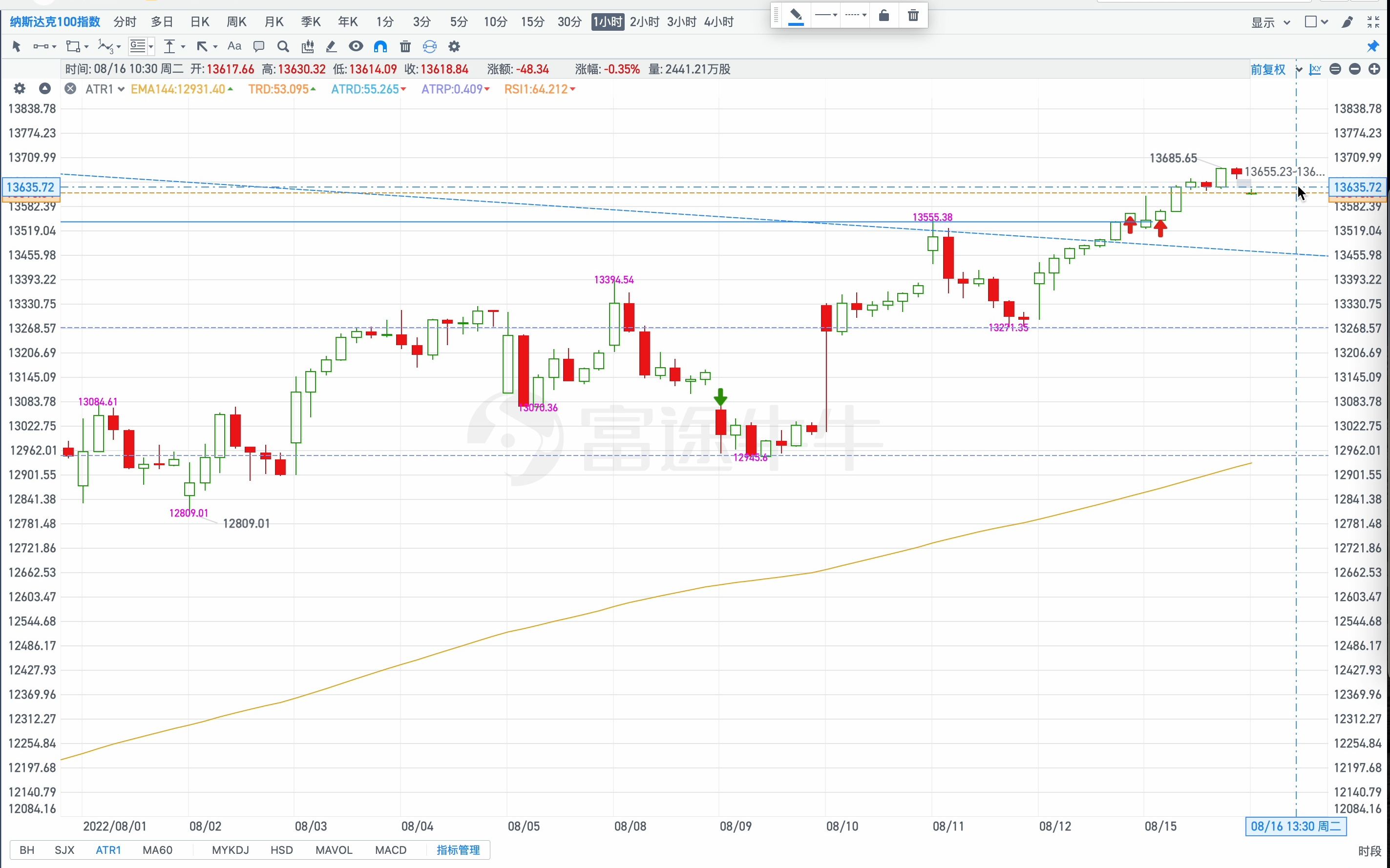Click line color fill in floating toolbar
Screen dimensions: 1390x868
796,16
